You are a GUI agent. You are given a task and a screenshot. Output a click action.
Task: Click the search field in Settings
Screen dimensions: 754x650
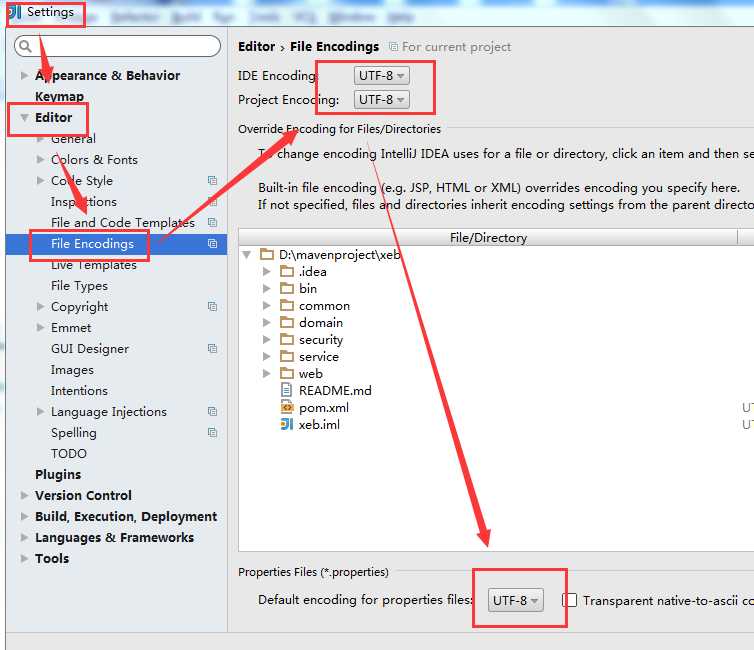[117, 46]
